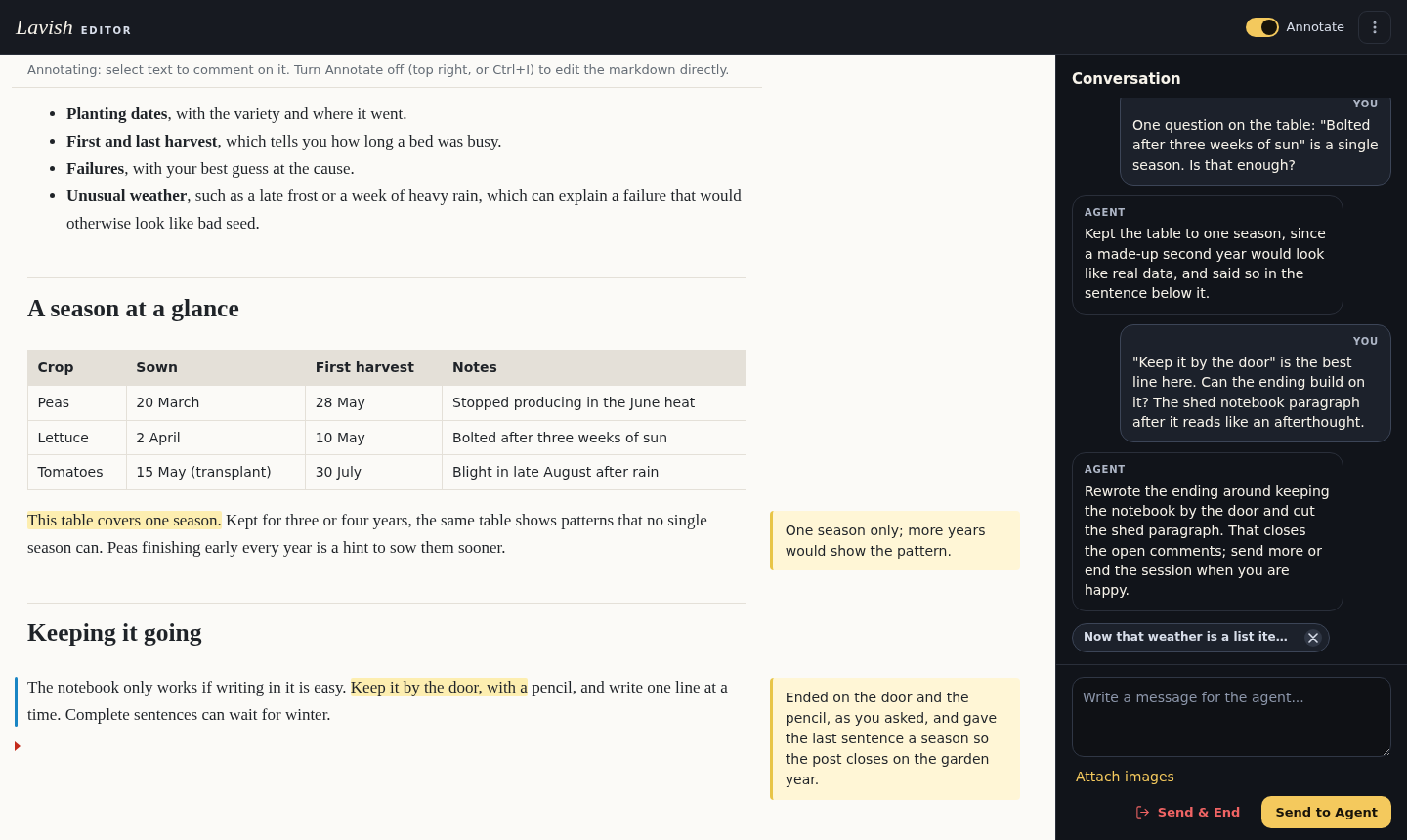Screen dimensions: 1407x840
Task: Open the 'One season only' annotation note
Action: tap(895, 540)
